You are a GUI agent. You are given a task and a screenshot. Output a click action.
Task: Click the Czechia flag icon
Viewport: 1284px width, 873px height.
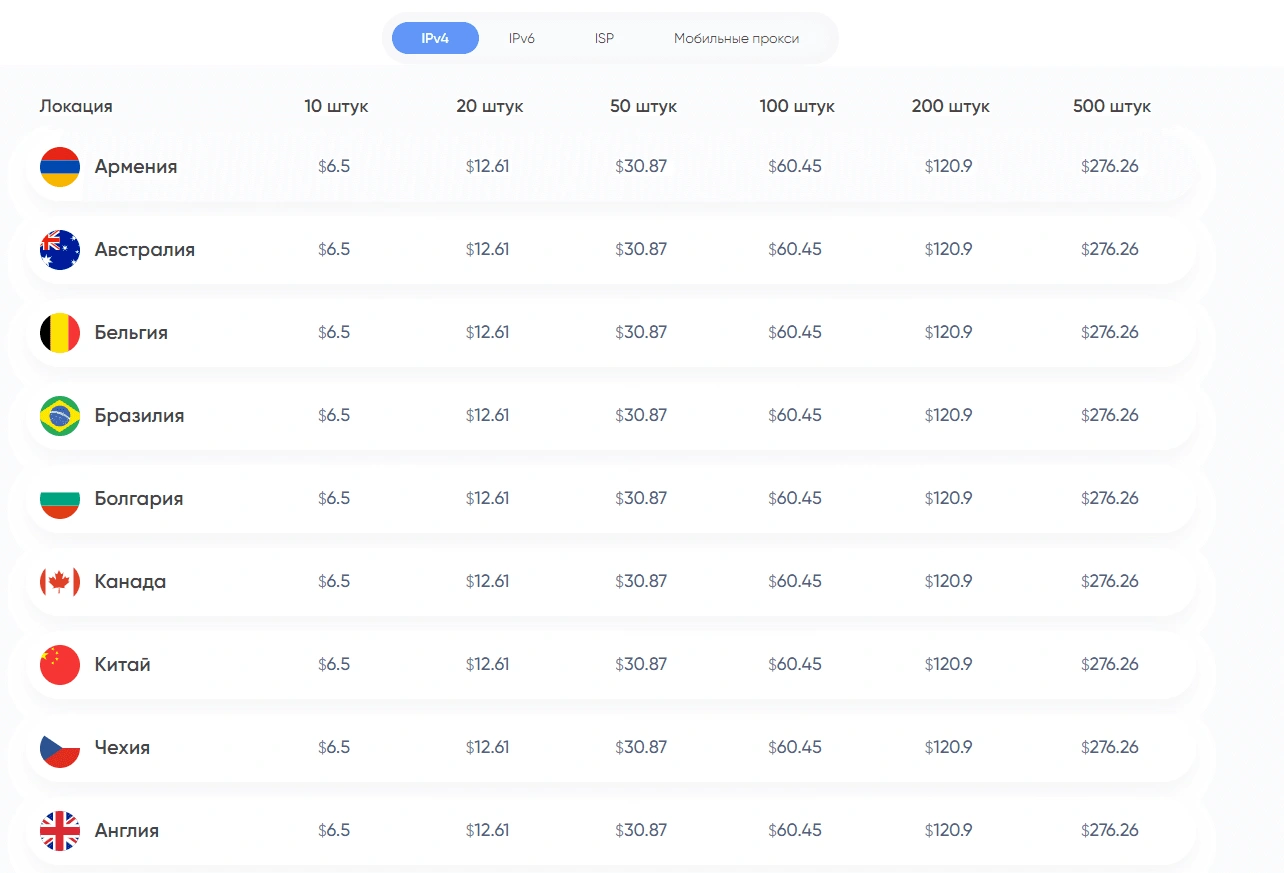60,748
